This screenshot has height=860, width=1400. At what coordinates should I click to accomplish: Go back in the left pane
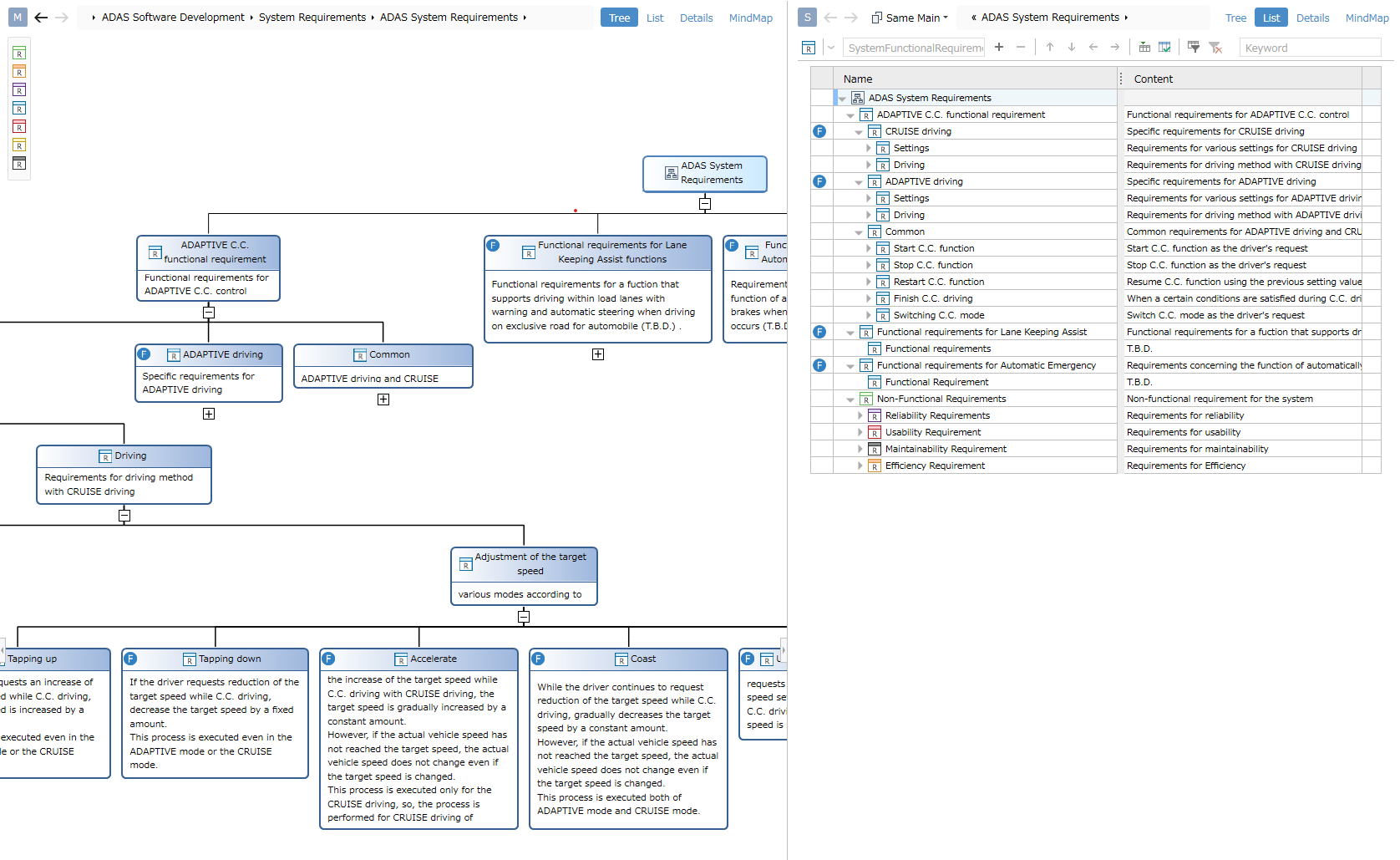tap(41, 18)
